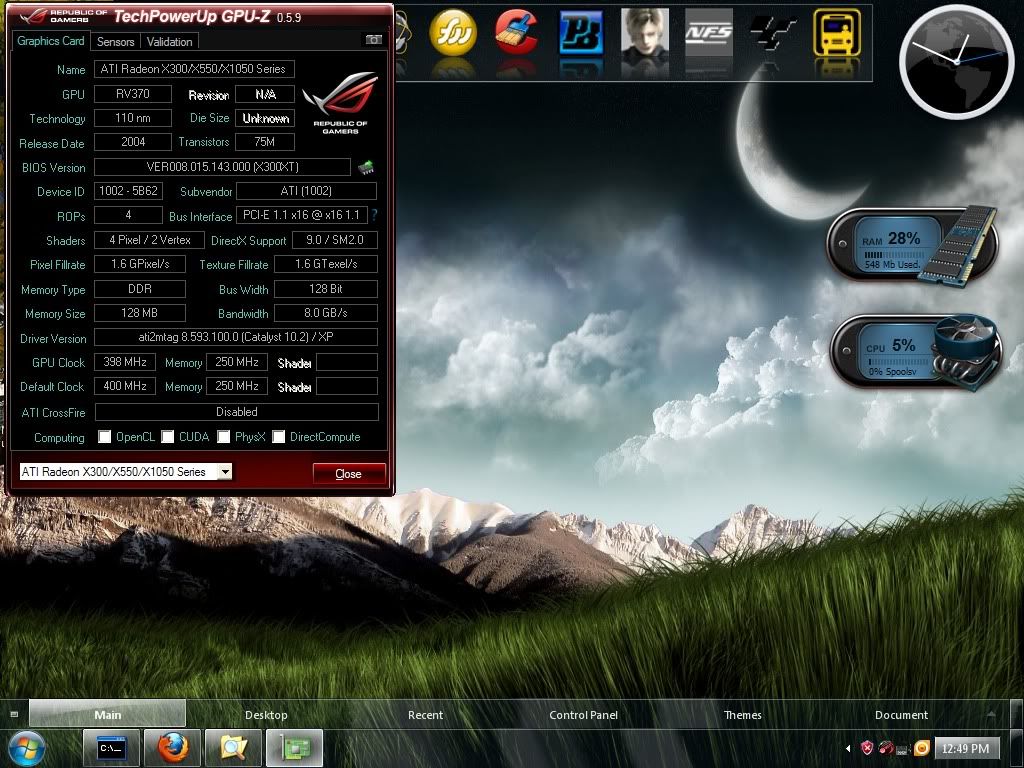This screenshot has height=768, width=1024.
Task: Enable the DirectCompute checkbox
Action: (x=279, y=437)
